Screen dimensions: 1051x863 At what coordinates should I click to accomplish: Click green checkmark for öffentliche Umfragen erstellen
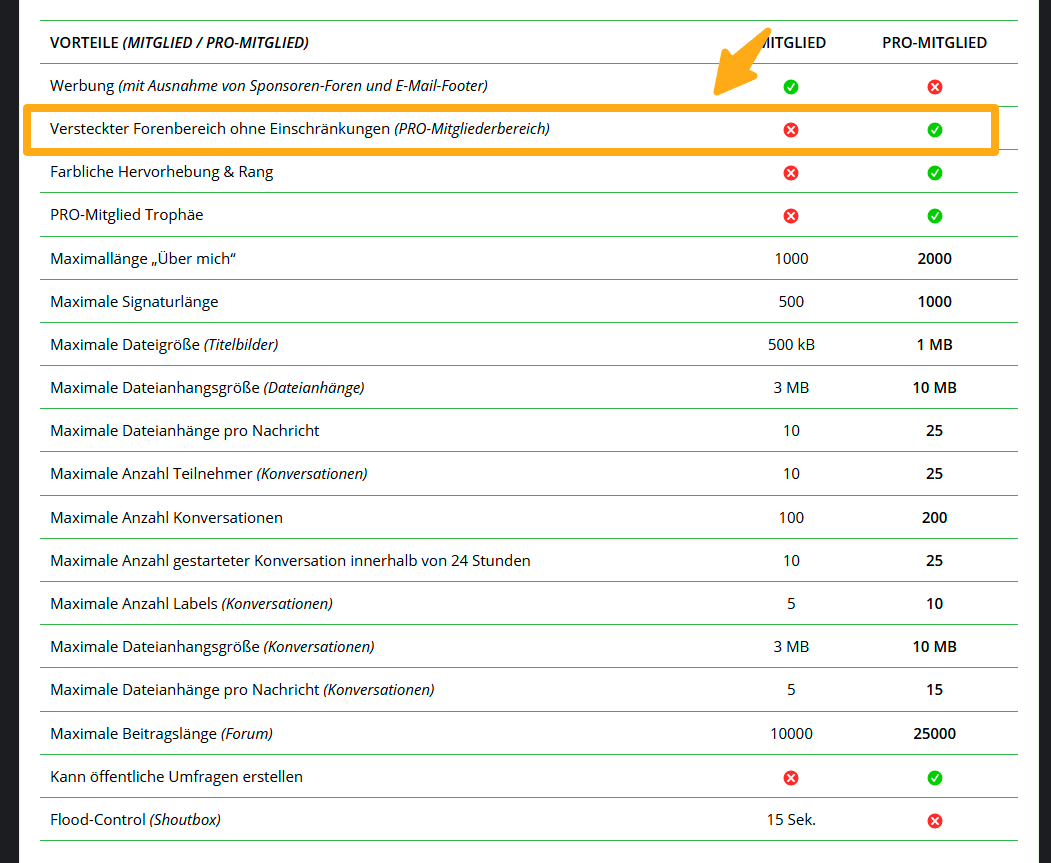tap(935, 778)
